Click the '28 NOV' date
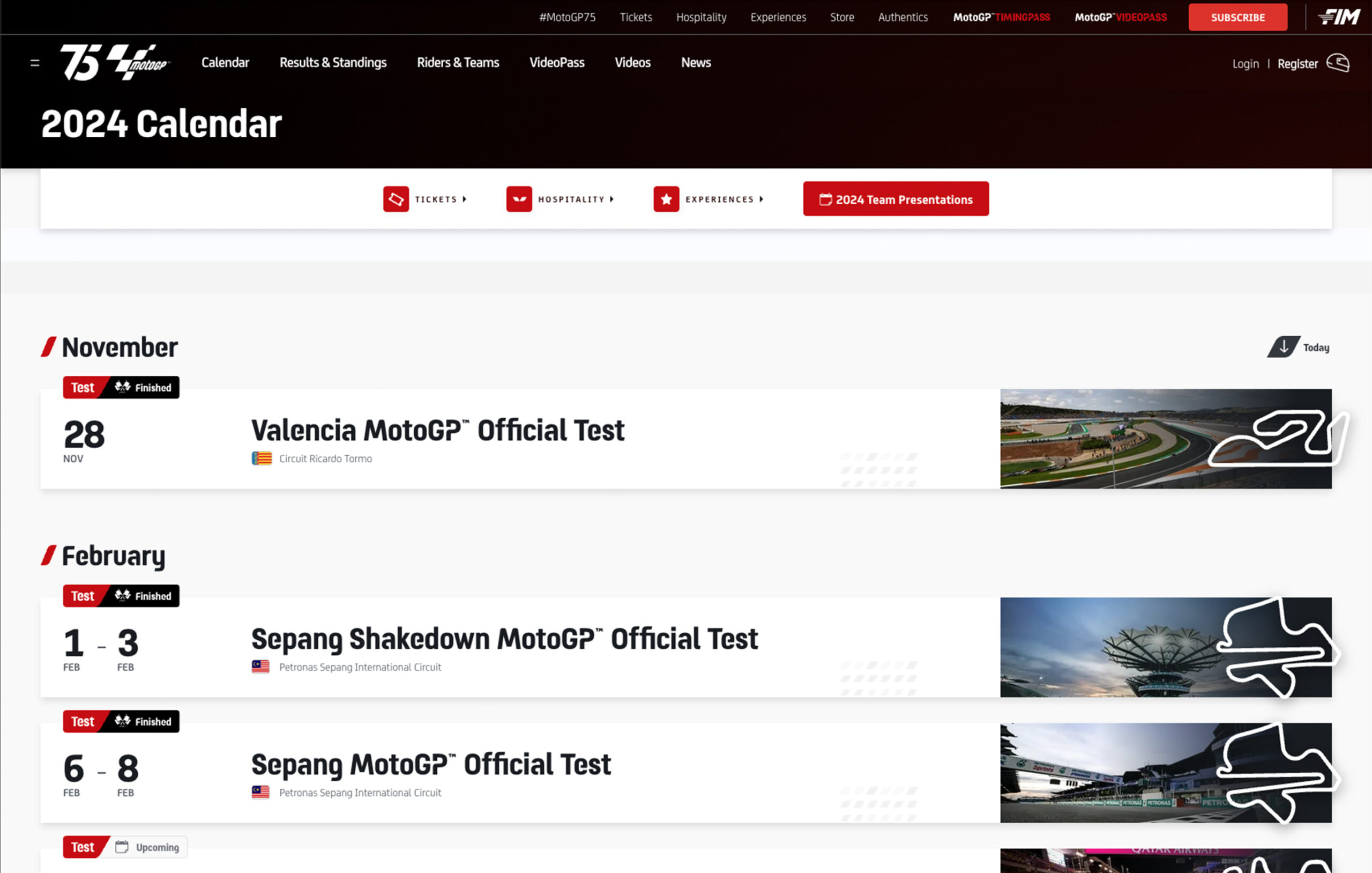 84,441
